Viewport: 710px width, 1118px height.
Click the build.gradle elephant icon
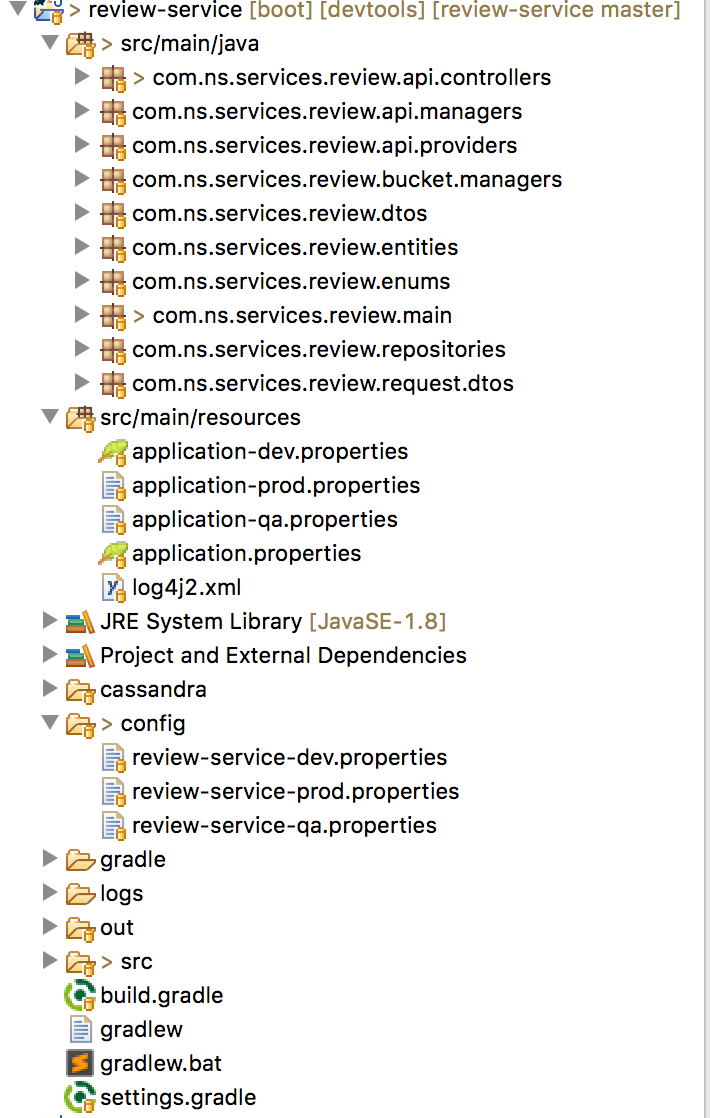point(80,995)
